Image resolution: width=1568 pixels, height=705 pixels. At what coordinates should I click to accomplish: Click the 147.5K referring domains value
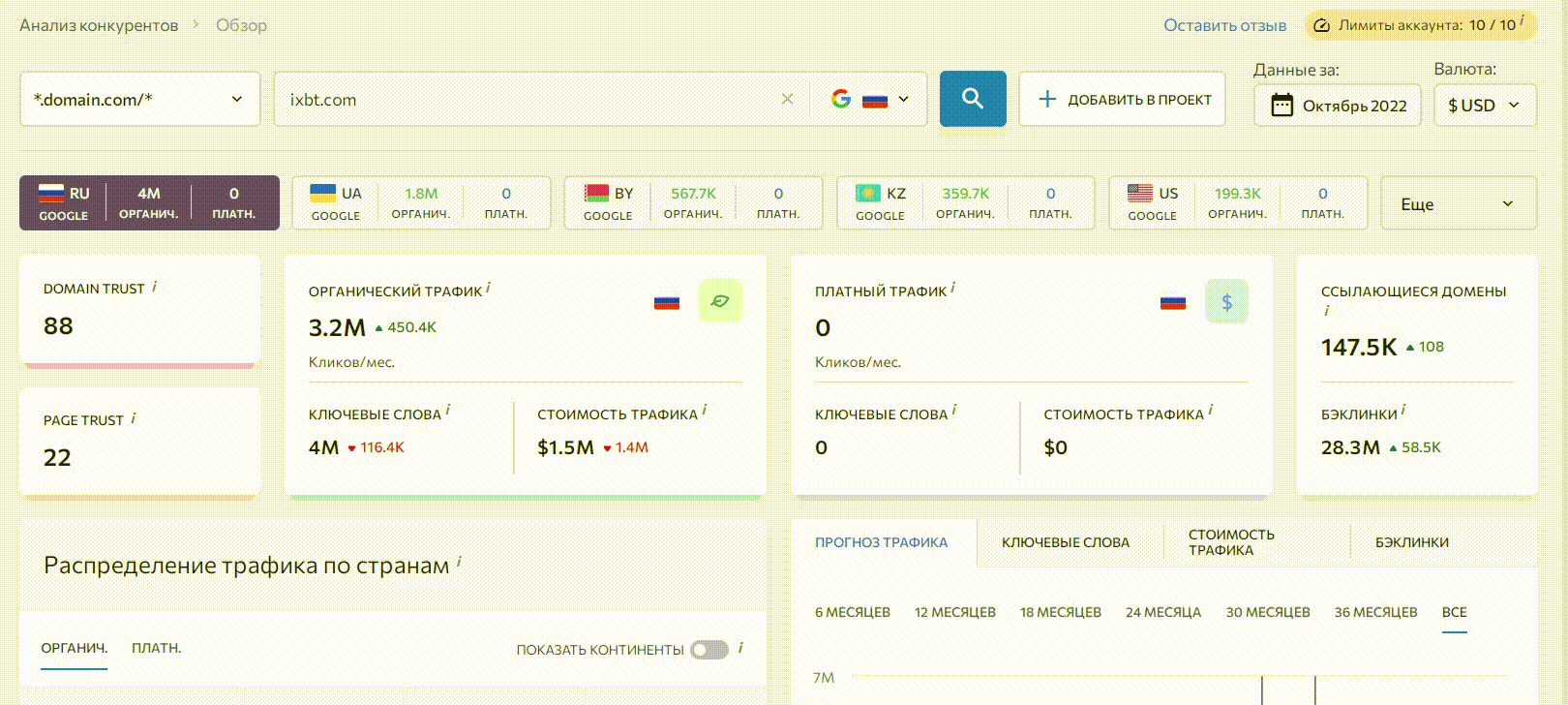point(1359,347)
